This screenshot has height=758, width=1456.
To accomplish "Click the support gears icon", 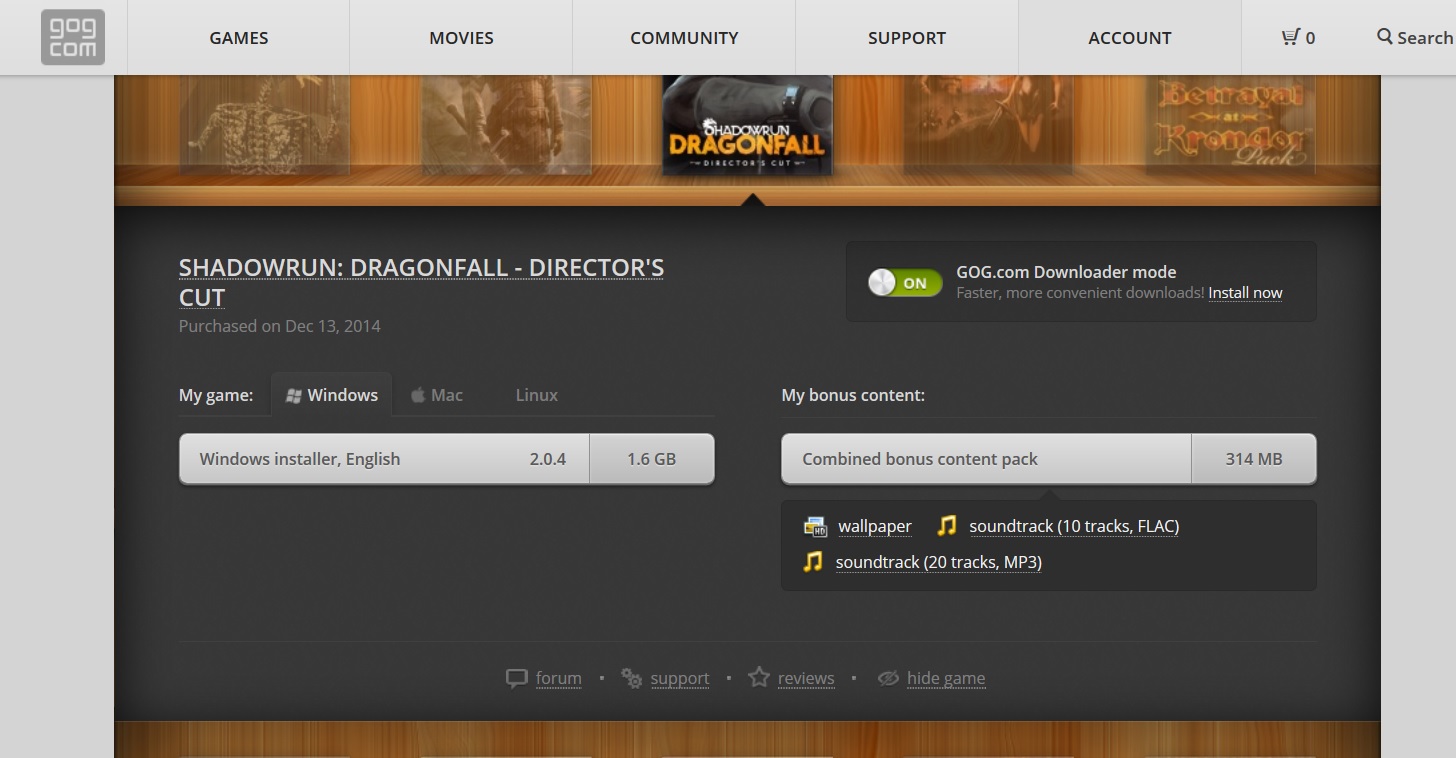I will (631, 678).
